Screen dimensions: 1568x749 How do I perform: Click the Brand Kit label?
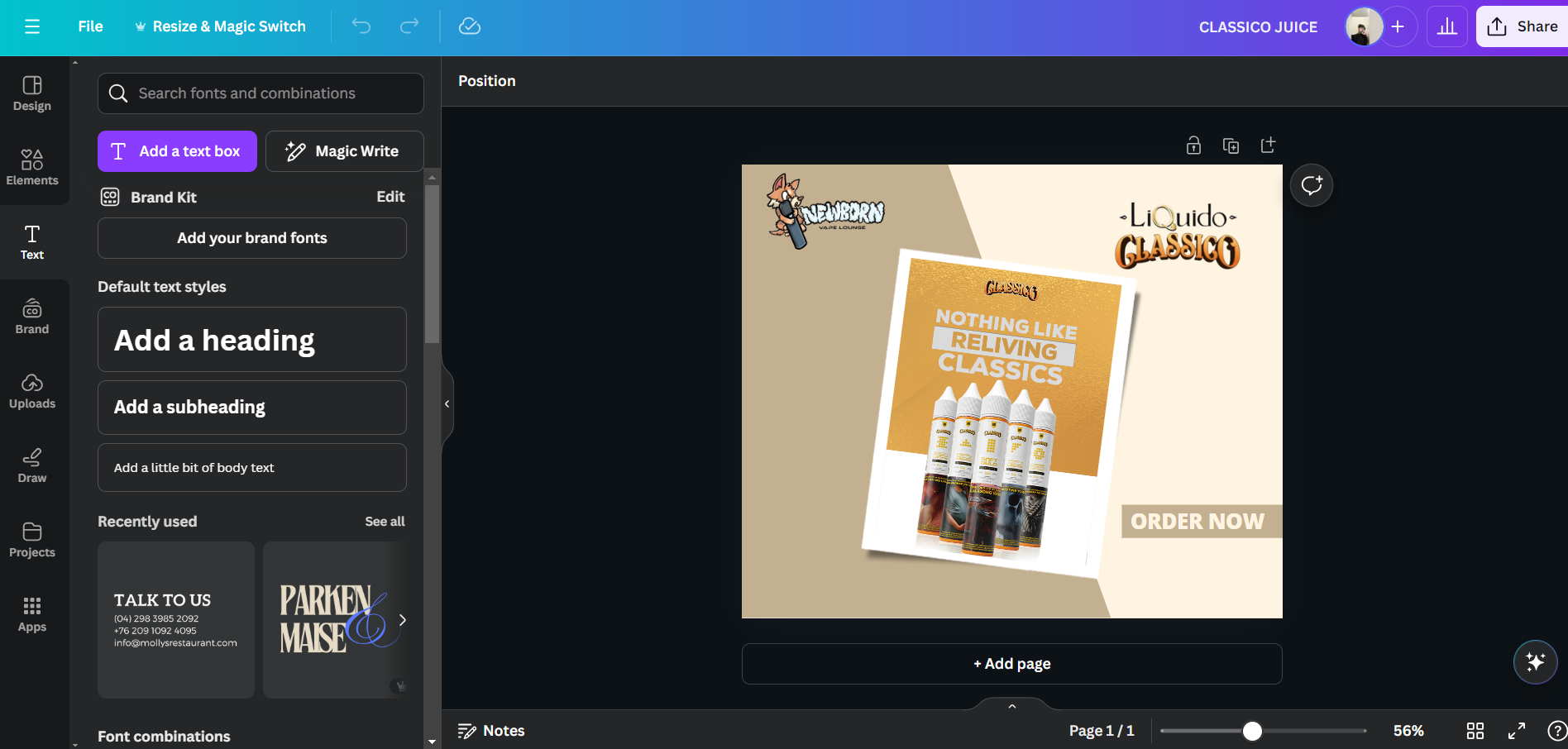coord(164,197)
